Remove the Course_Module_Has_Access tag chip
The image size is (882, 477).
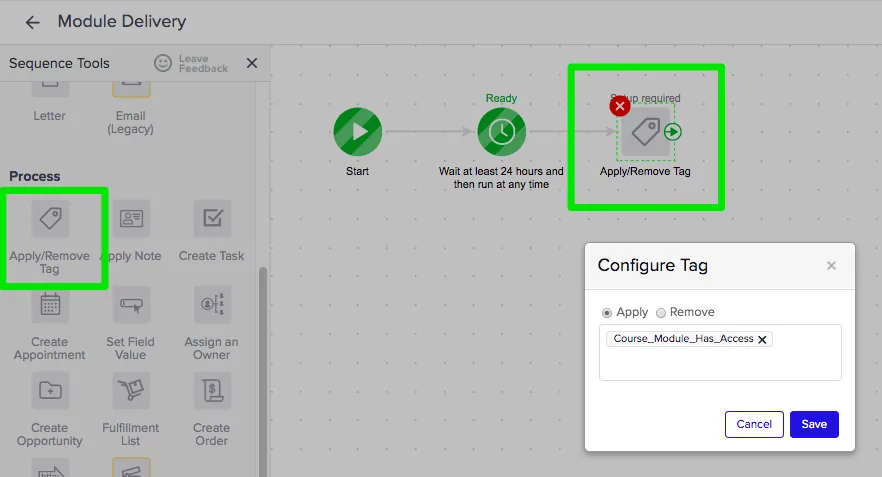[762, 340]
